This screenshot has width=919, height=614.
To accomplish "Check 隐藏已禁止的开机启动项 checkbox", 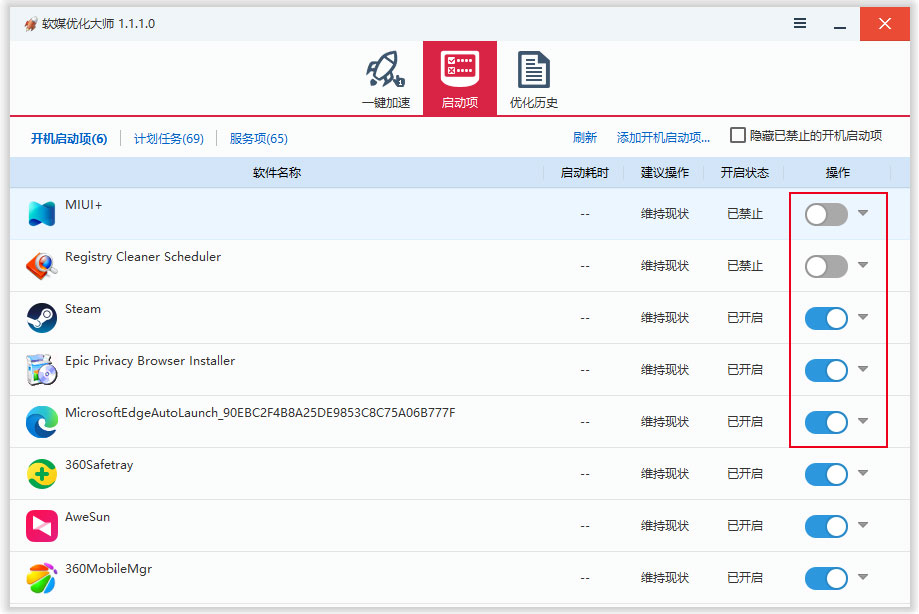I will pos(738,135).
